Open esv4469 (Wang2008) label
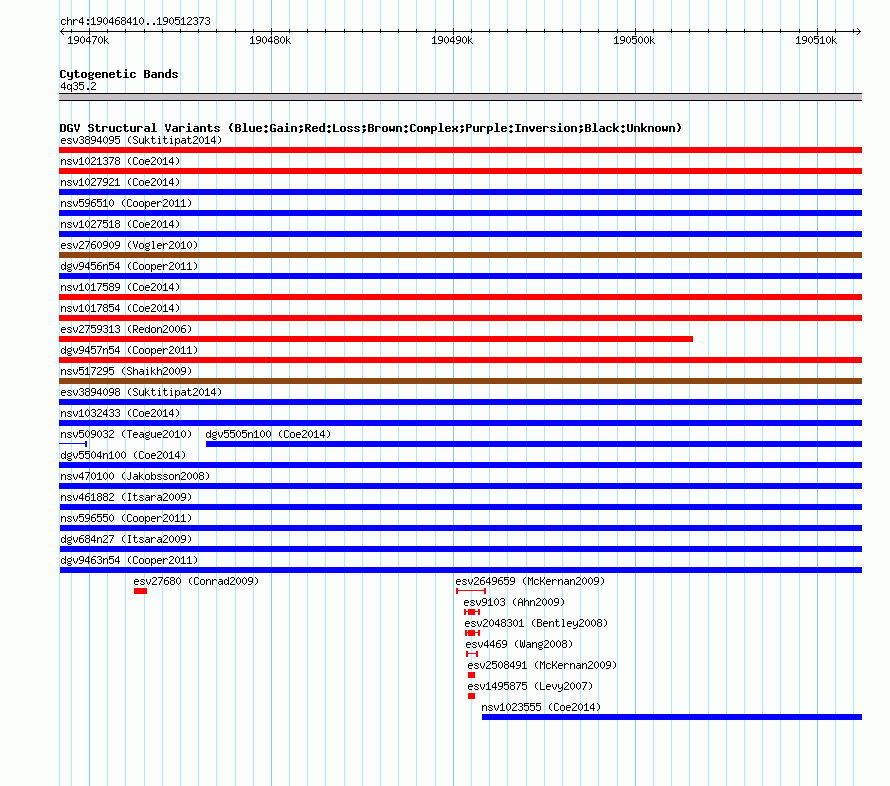The image size is (890, 786). click(519, 644)
